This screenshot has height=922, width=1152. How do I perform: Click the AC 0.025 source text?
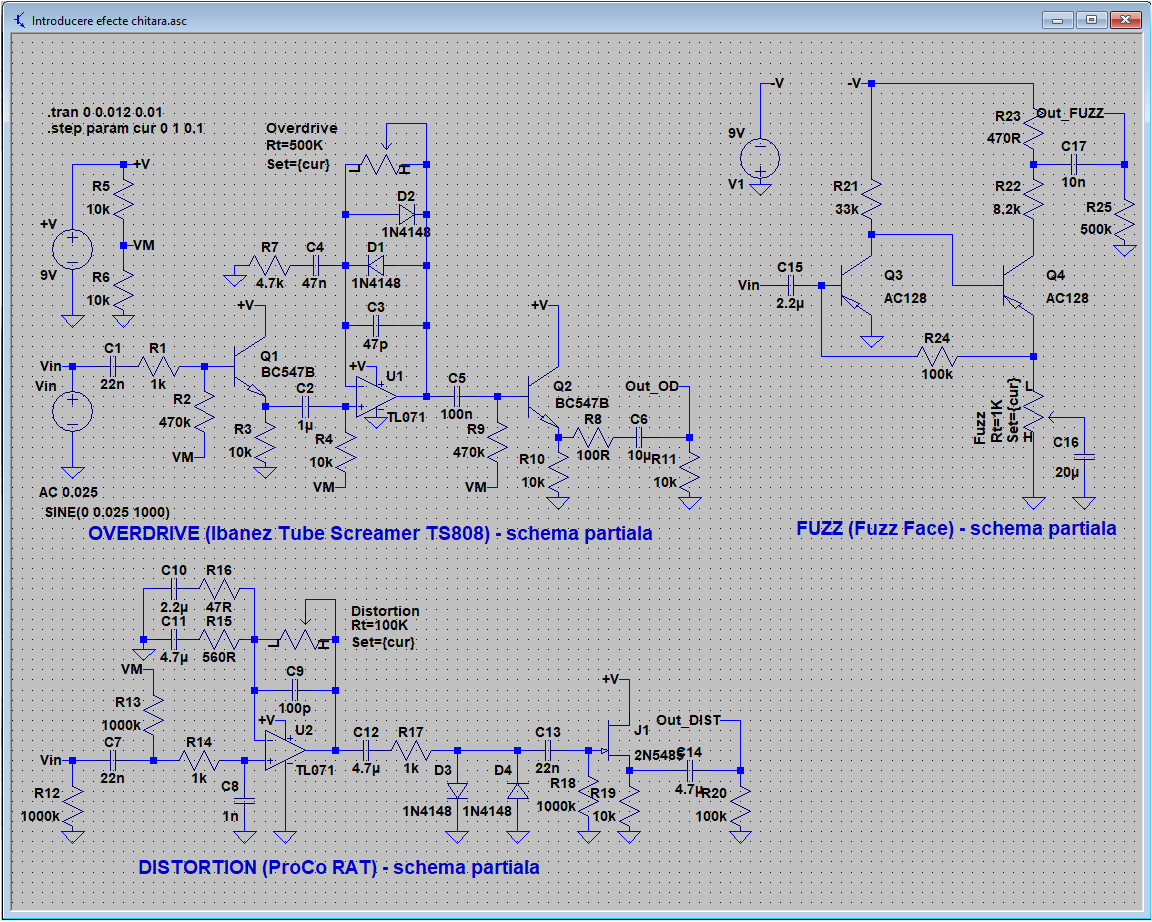click(68, 492)
